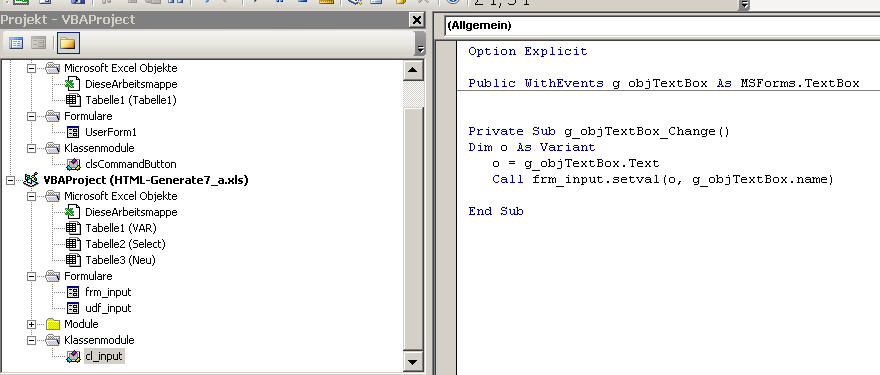The image size is (880, 375).
Task: Click the End Sub line
Action: tap(496, 211)
